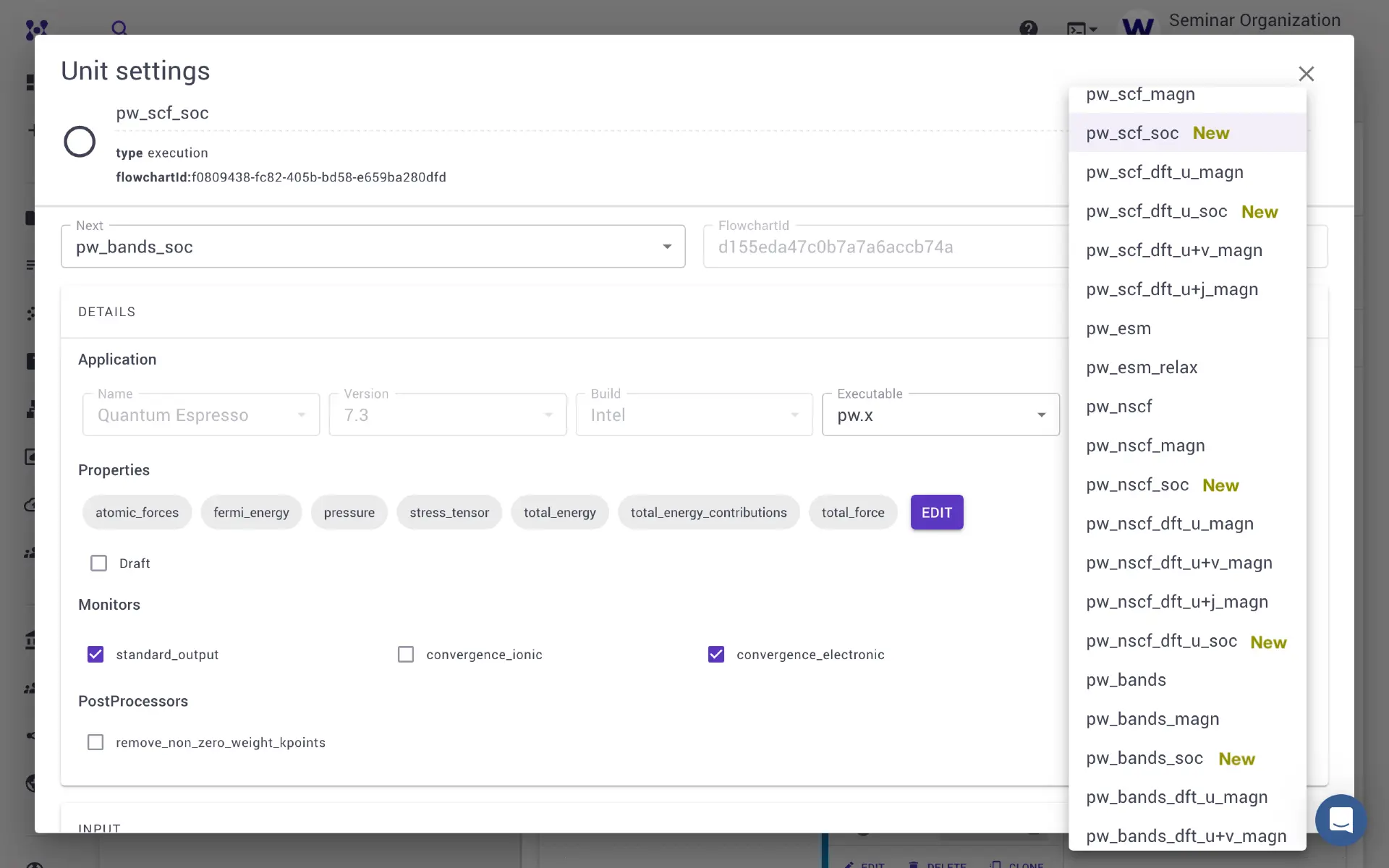Click the Mat3ra logo in the corner

point(35,29)
